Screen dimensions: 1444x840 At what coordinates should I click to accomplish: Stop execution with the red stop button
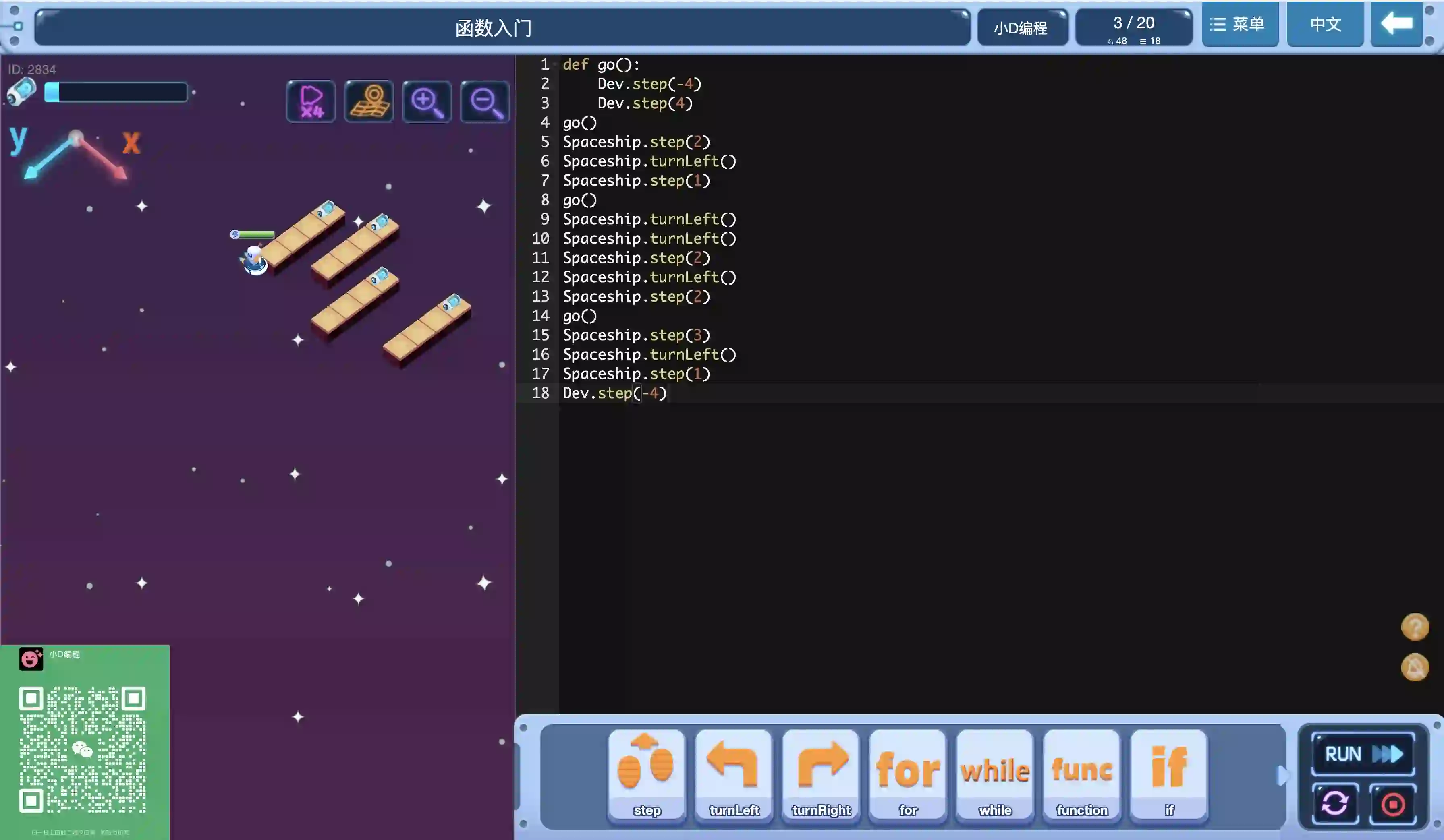1392,803
